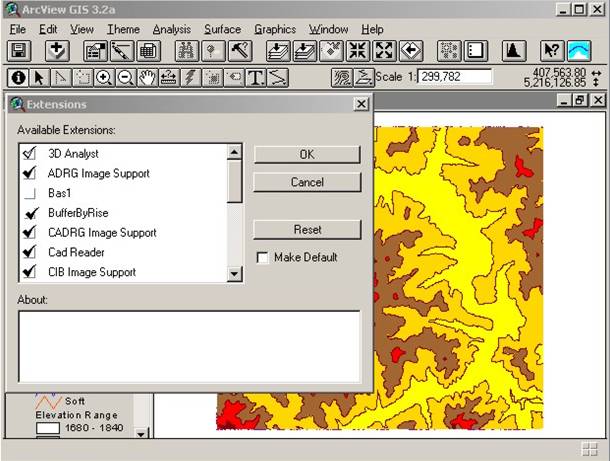Check the Make Default checkbox

pos(262,258)
